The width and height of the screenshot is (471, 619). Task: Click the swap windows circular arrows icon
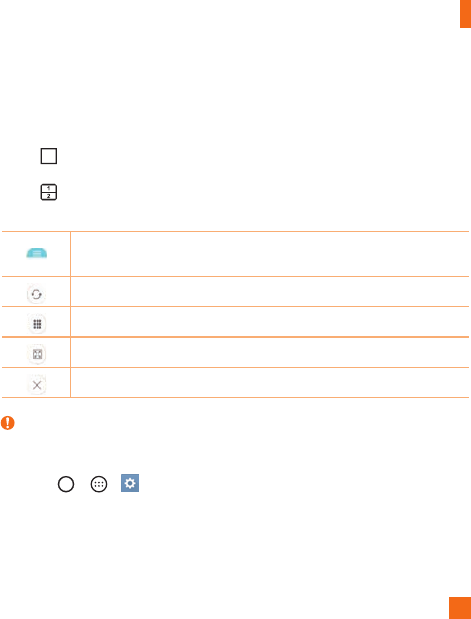37,294
